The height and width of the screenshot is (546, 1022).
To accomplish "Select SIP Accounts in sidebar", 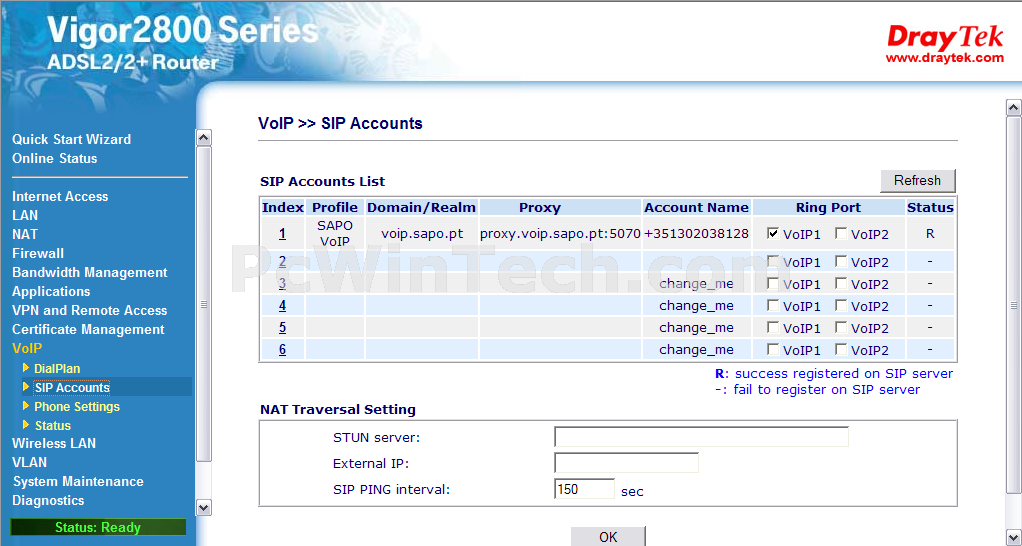I will pos(72,388).
